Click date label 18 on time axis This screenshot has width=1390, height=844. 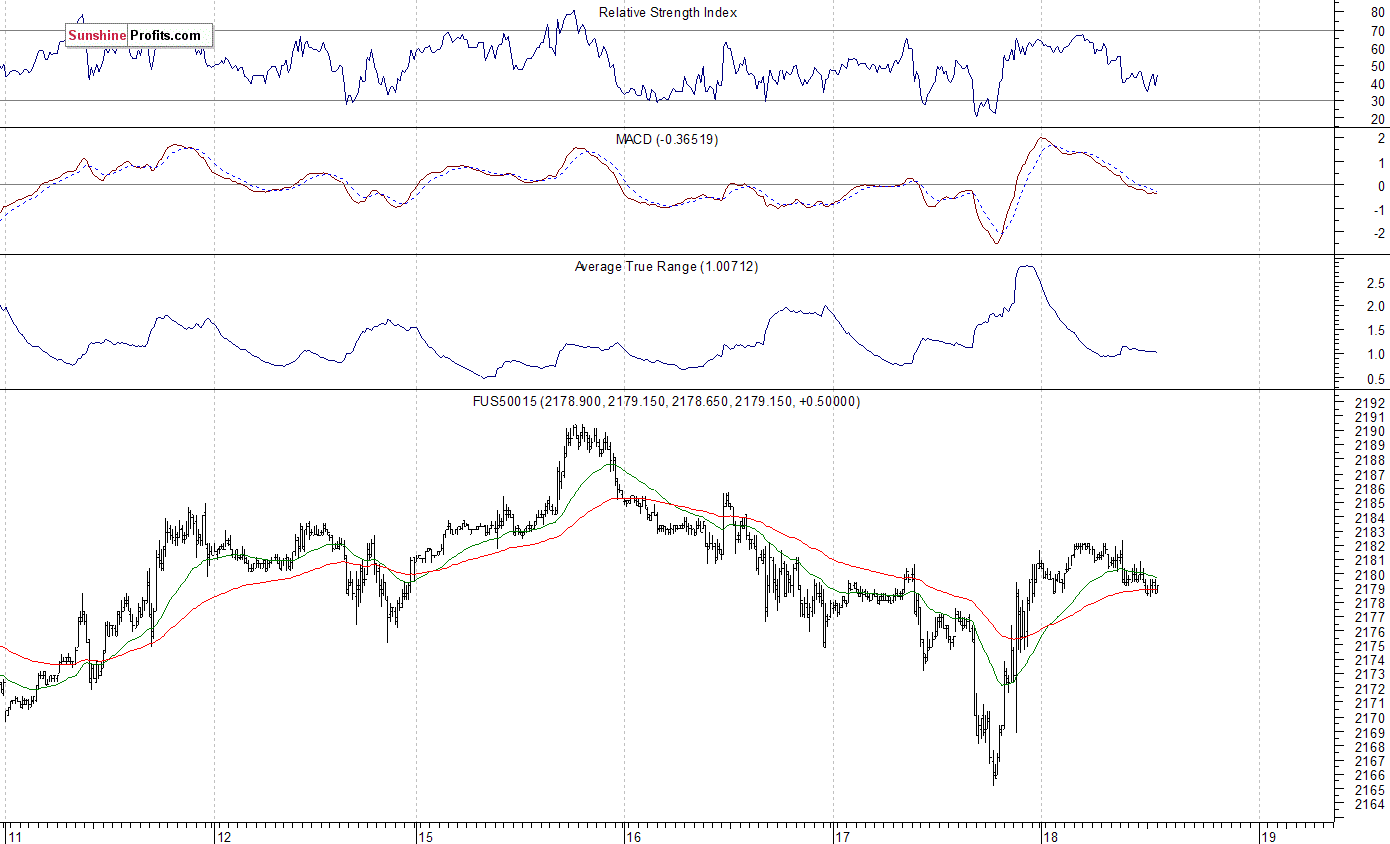pyautogui.click(x=1049, y=836)
